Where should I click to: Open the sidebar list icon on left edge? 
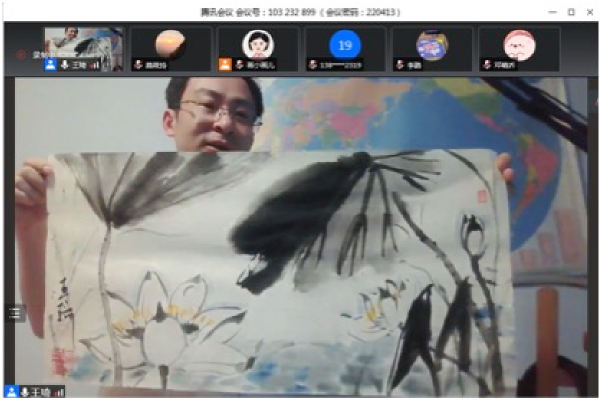pyautogui.click(x=15, y=313)
